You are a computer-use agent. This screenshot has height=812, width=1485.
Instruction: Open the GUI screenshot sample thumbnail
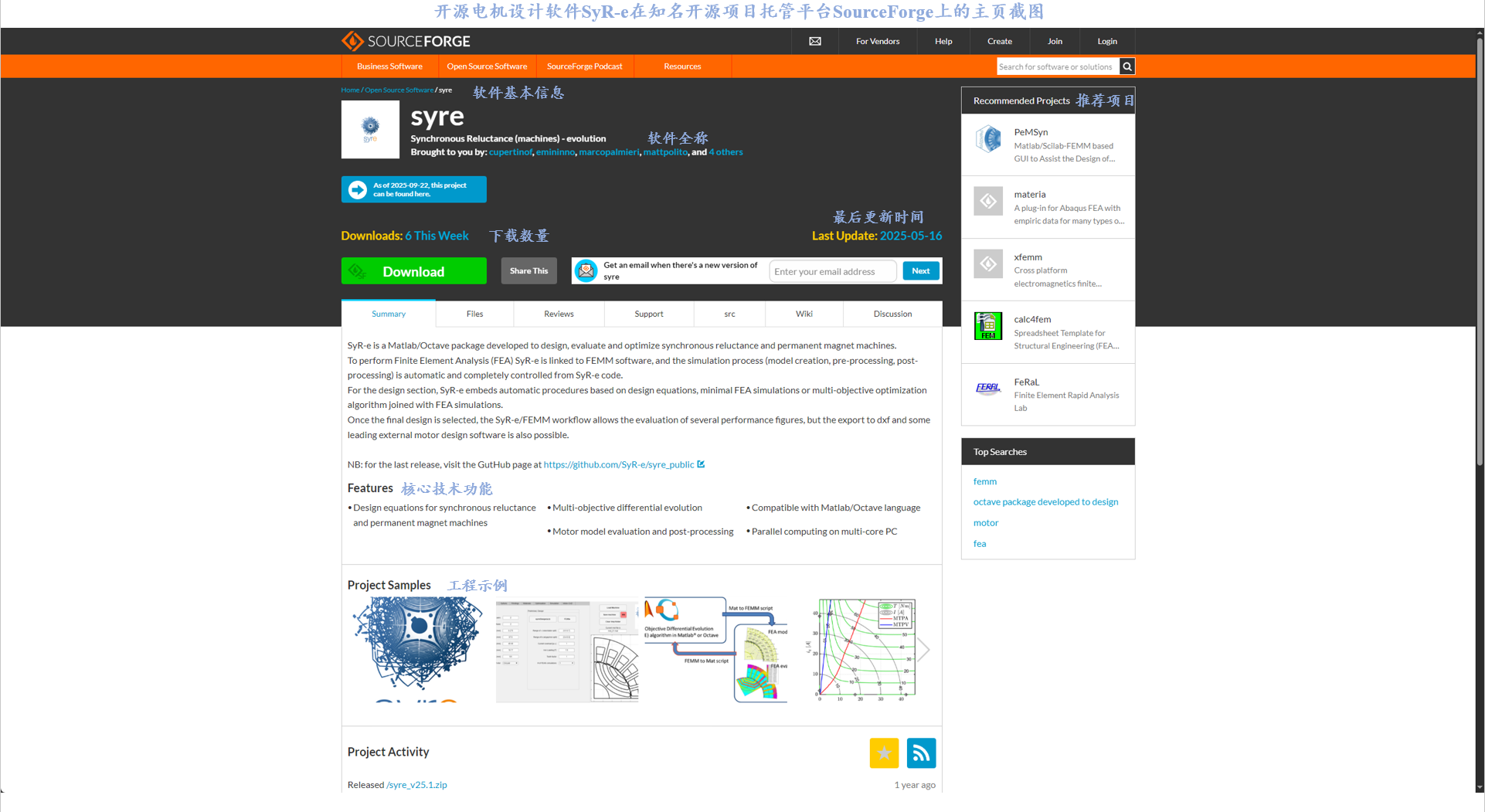(567, 649)
